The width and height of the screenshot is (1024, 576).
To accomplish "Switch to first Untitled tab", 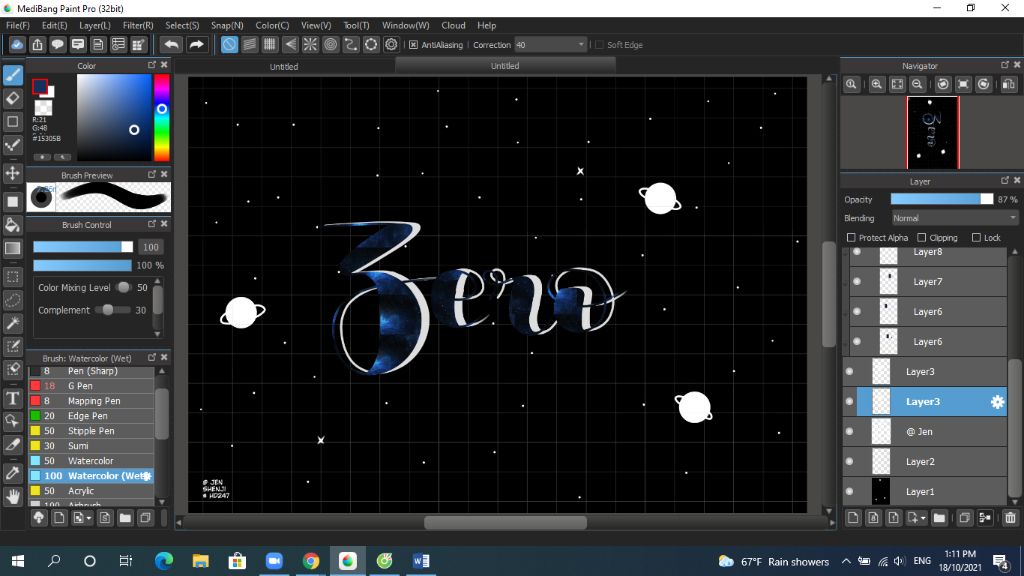I will [284, 66].
